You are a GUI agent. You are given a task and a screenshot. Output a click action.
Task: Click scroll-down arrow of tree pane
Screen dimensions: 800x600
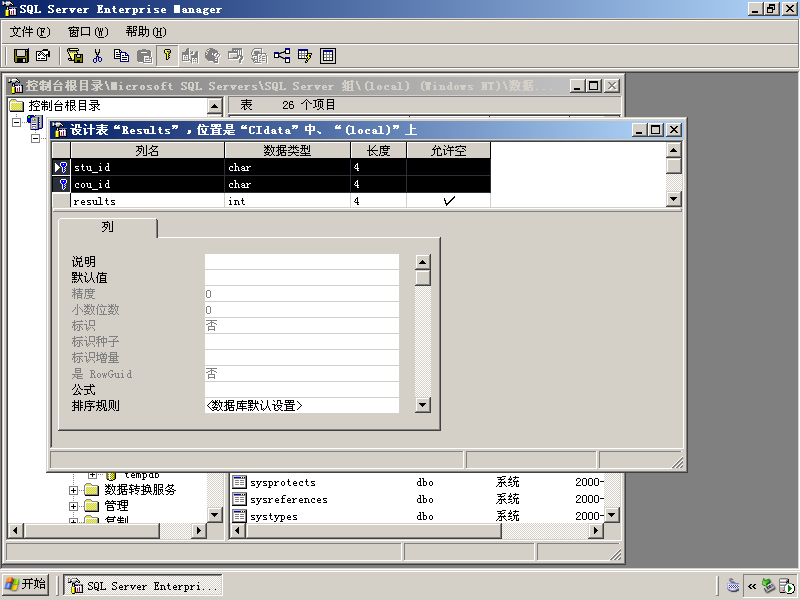pos(215,515)
